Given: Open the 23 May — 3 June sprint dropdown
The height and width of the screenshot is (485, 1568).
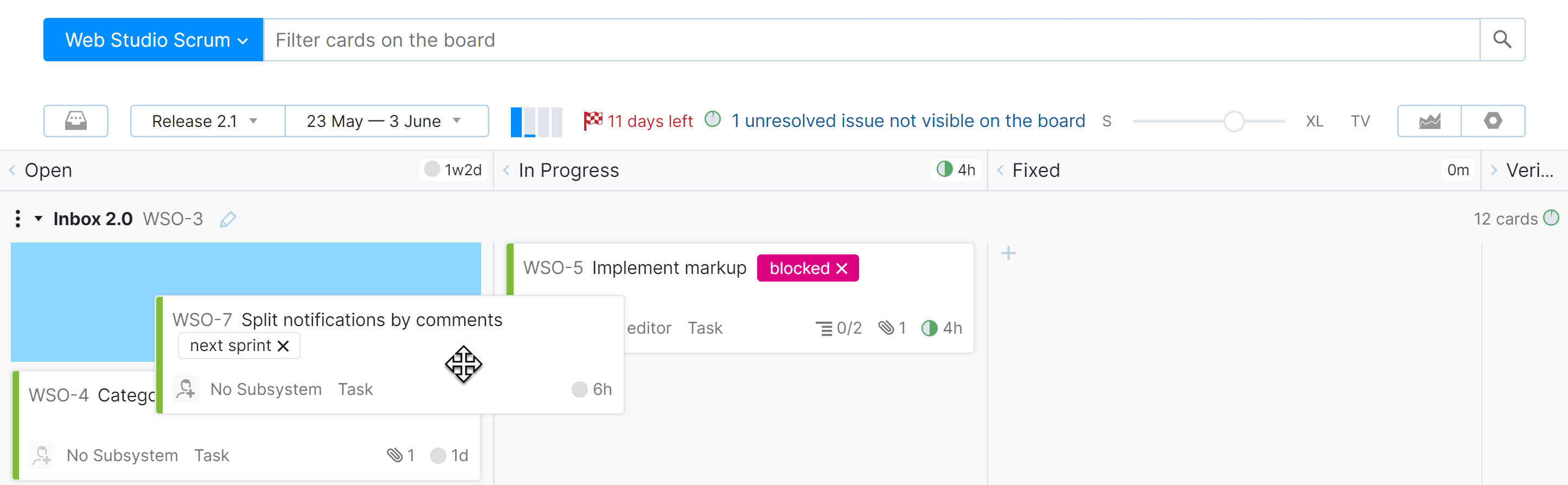Looking at the screenshot, I should click(385, 121).
